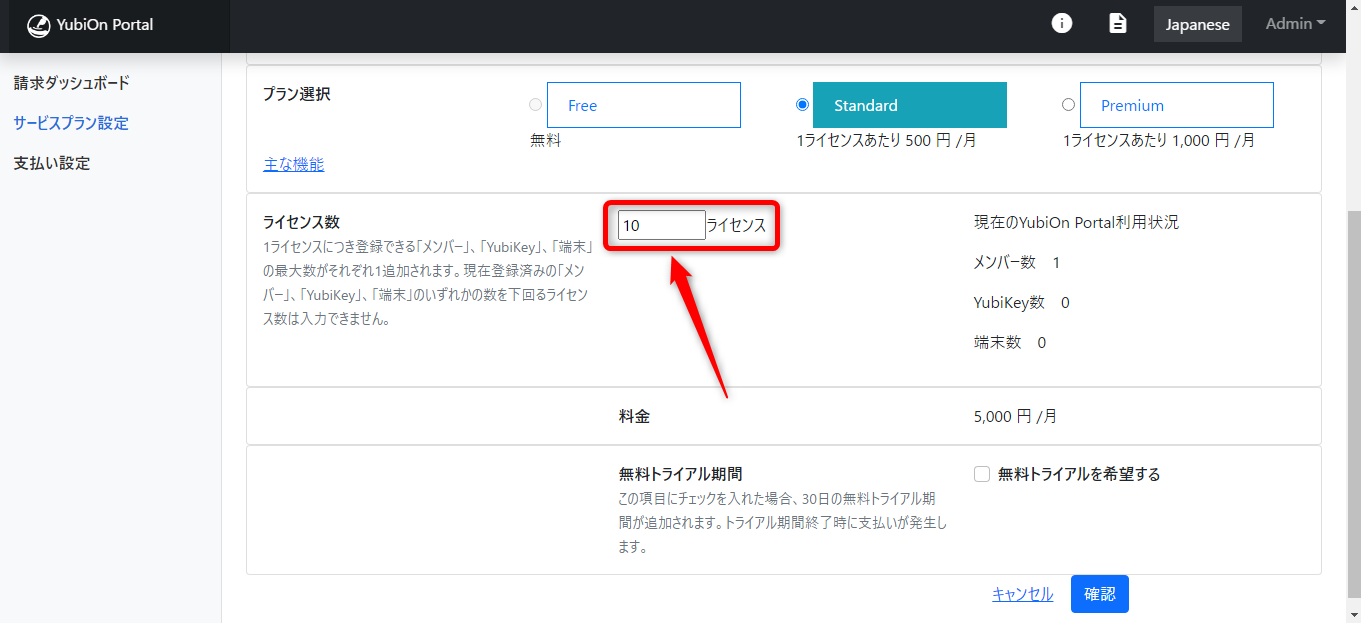Select the Free plan radio button
1361x623 pixels.
[536, 105]
